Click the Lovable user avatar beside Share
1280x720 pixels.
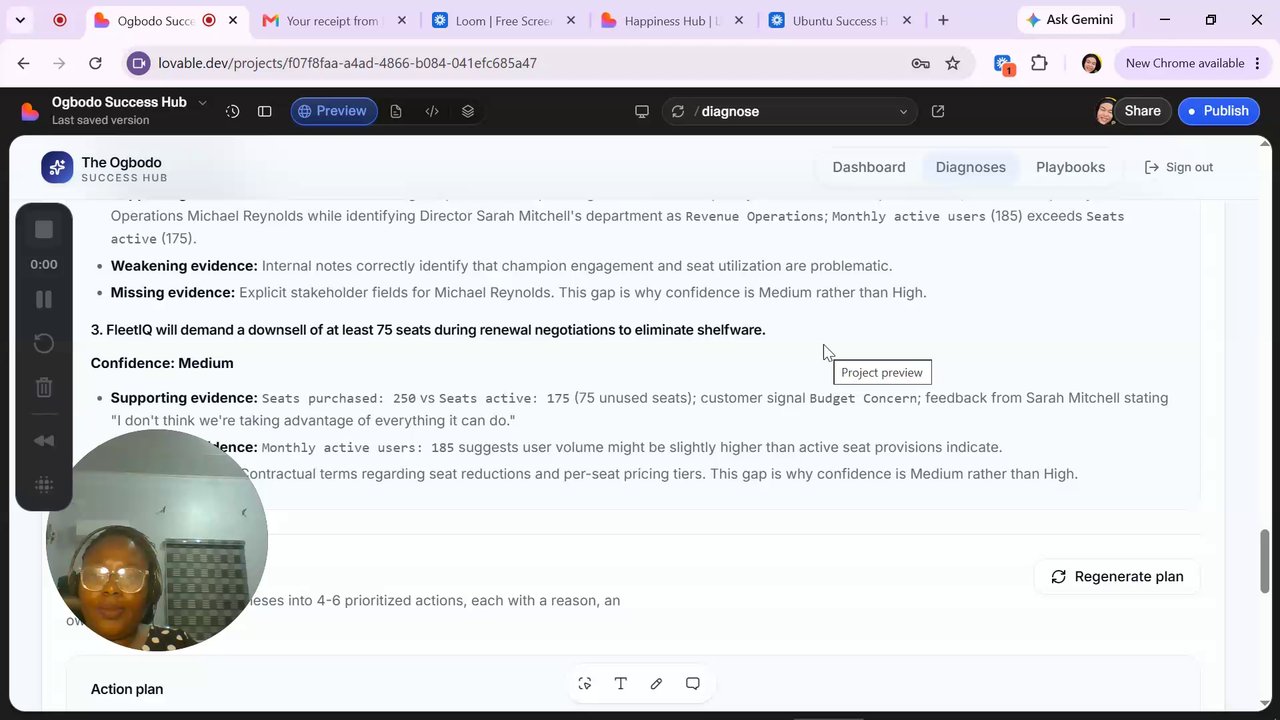(1106, 111)
